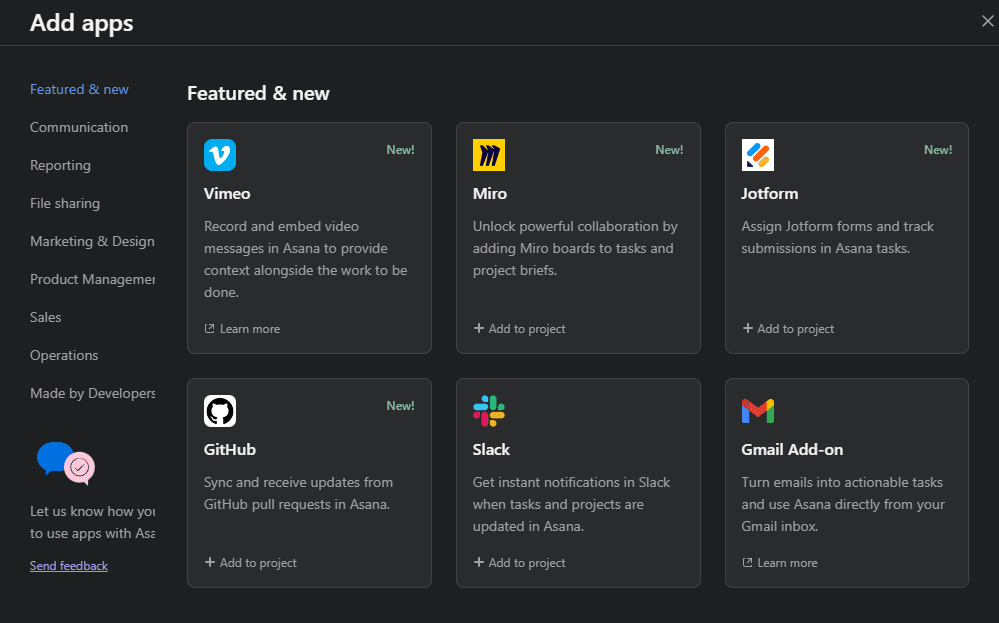Click the Gmail app logo

click(x=758, y=411)
